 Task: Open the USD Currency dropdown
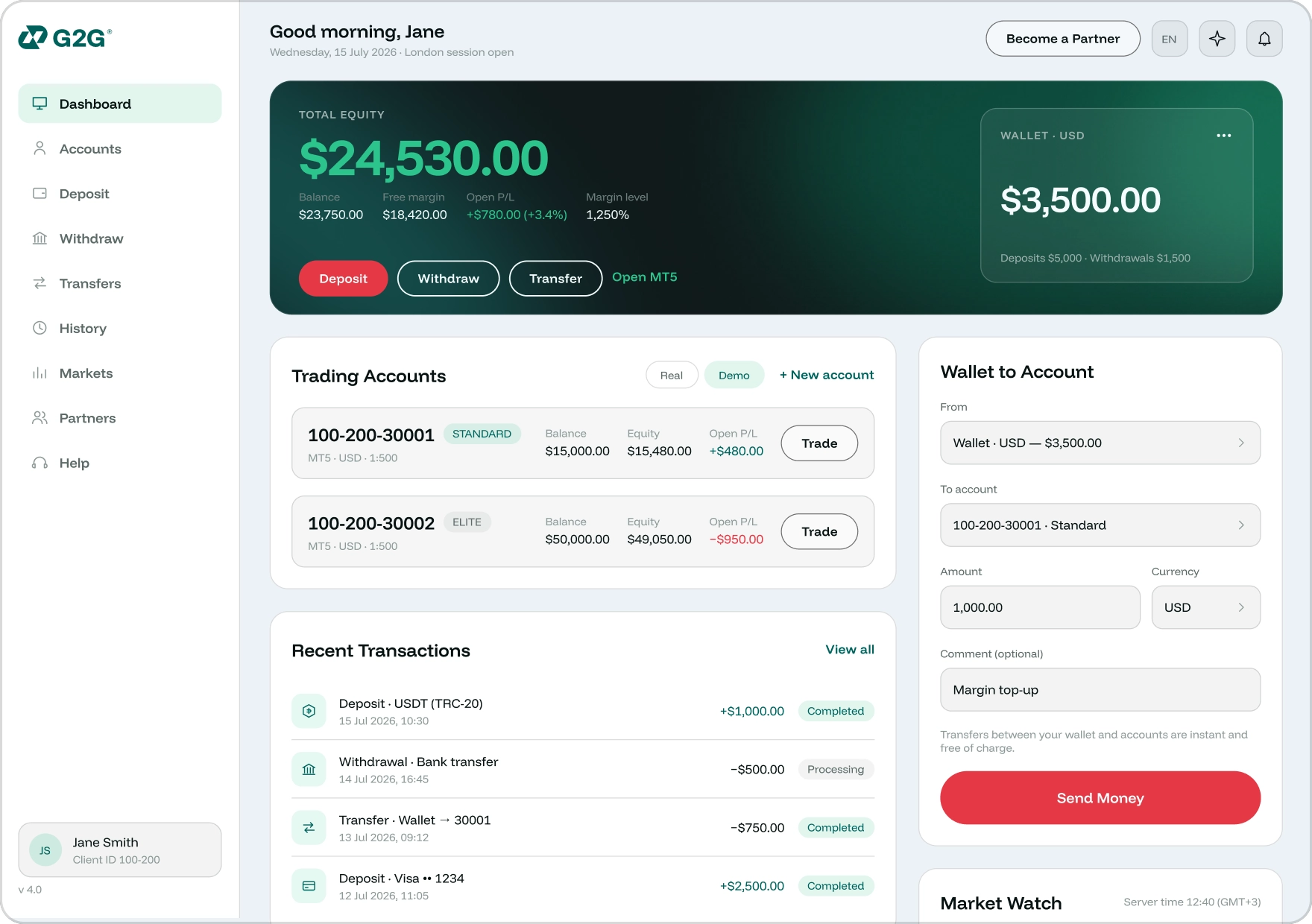click(x=1205, y=607)
